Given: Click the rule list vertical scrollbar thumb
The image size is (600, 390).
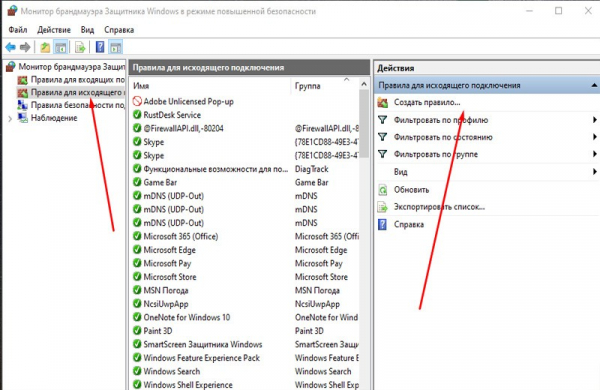Looking at the screenshot, I should [364, 123].
